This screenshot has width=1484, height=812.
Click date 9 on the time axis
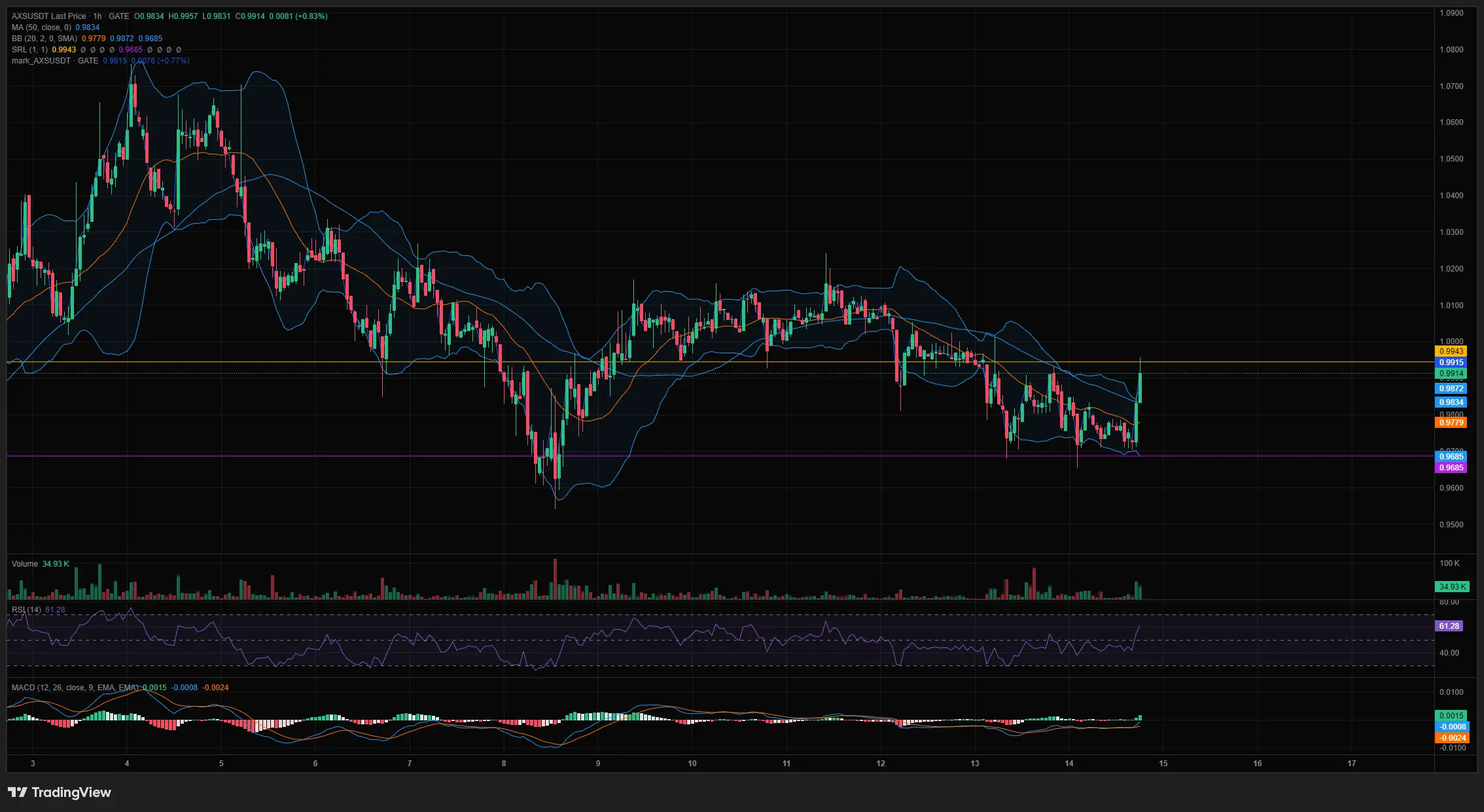(x=598, y=764)
